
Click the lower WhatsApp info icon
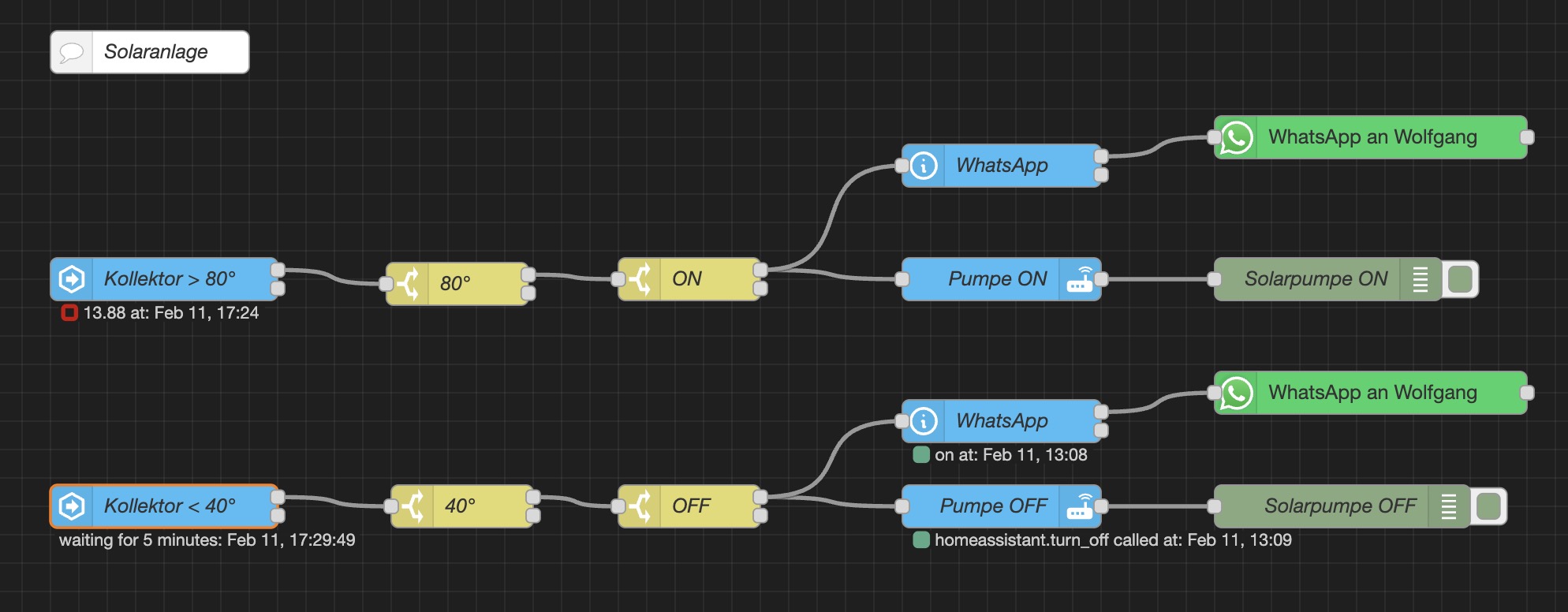tap(924, 421)
